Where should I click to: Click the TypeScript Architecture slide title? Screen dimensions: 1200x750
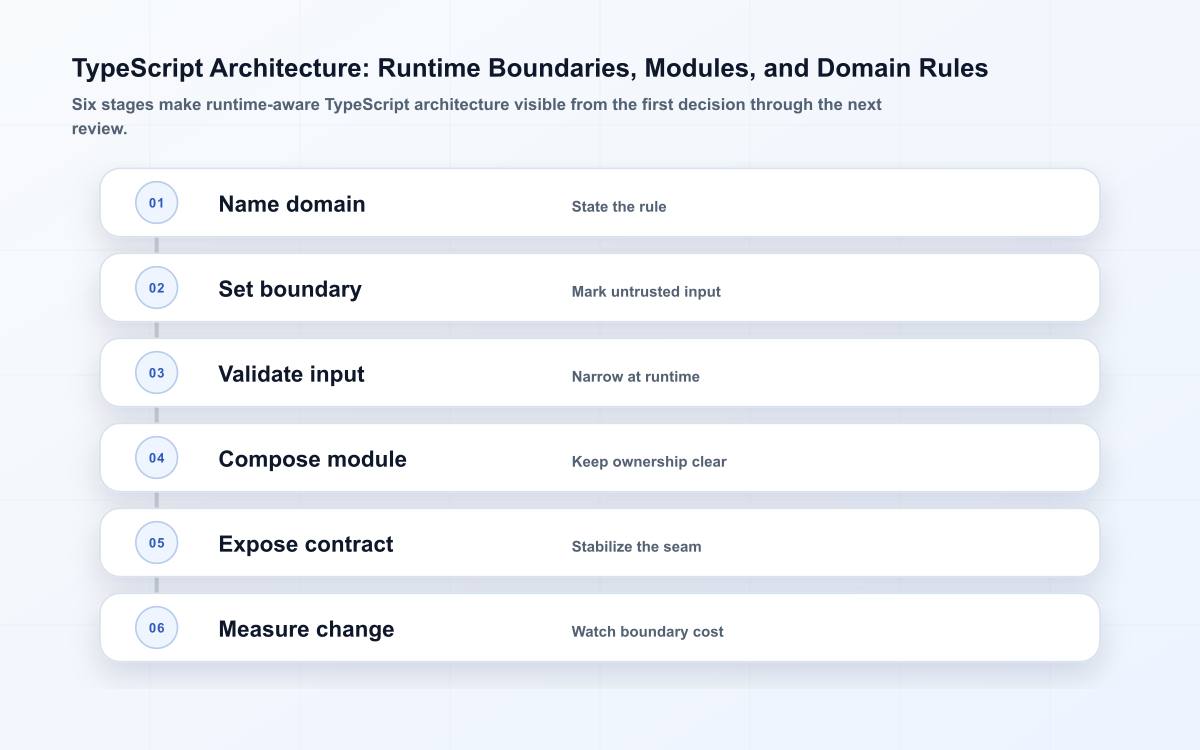click(530, 68)
